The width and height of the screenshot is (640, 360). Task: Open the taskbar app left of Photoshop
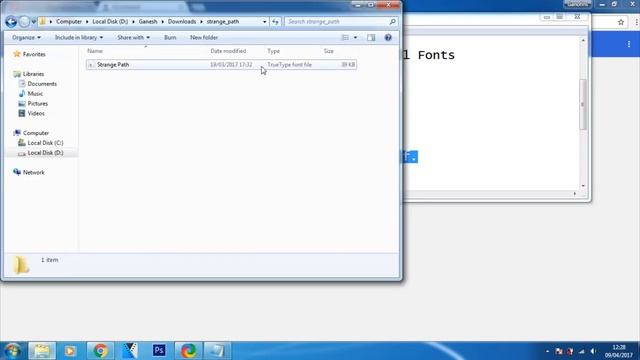coord(130,351)
